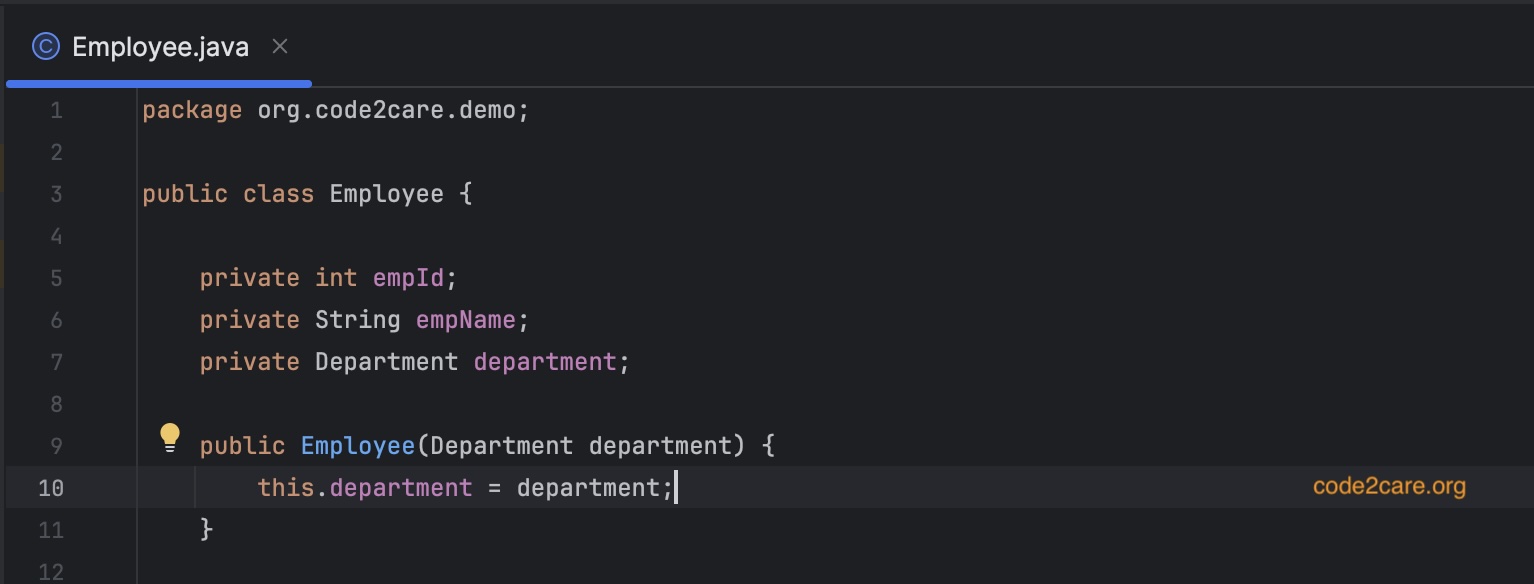Click line number 1 in the gutter
This screenshot has height=584, width=1534.
pyautogui.click(x=56, y=111)
